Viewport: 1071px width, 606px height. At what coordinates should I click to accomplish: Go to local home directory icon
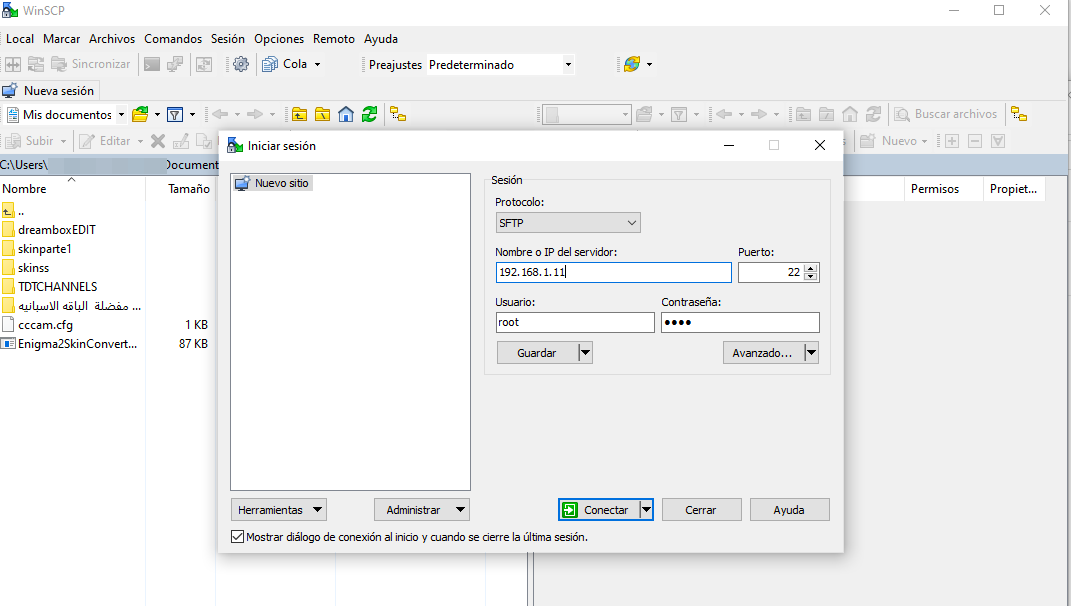346,114
